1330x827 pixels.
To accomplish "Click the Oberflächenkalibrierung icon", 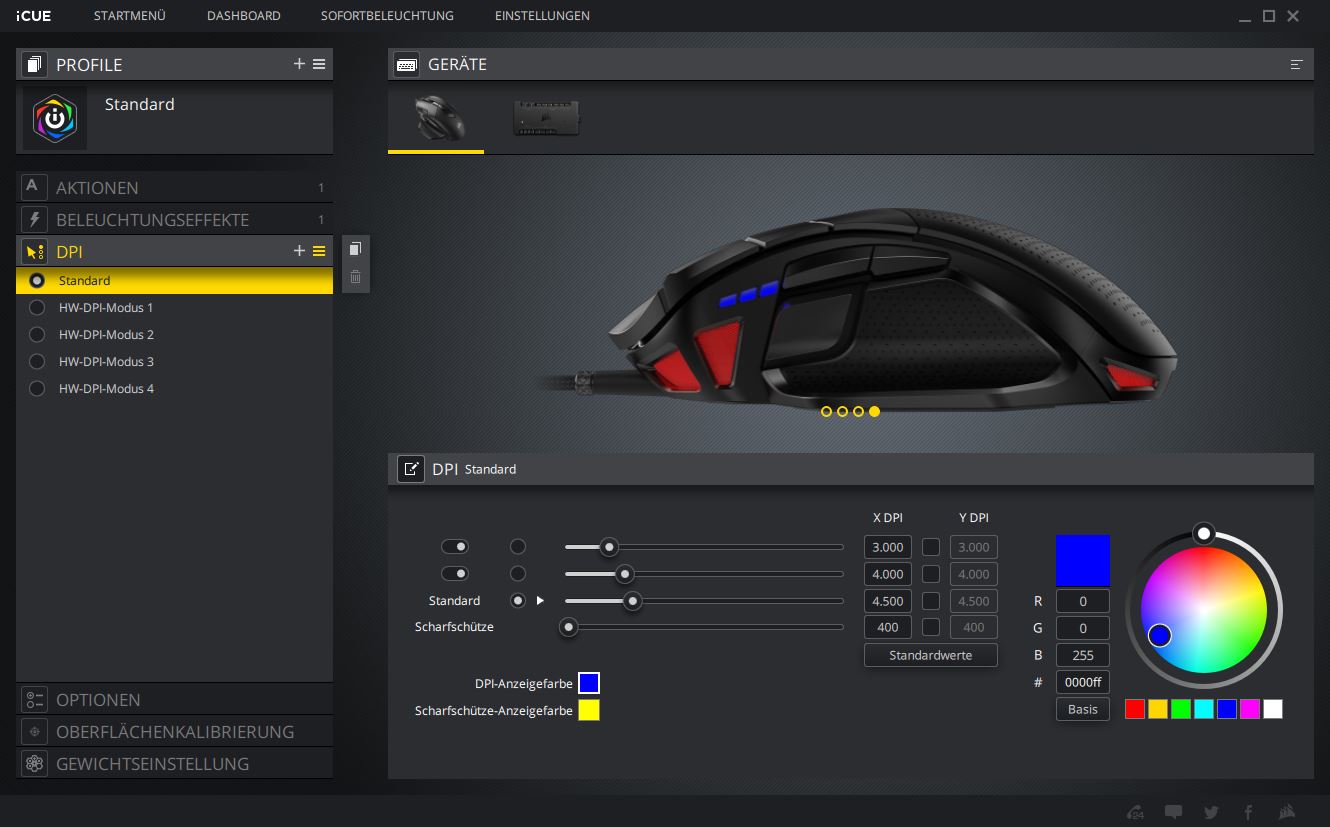I will point(34,731).
